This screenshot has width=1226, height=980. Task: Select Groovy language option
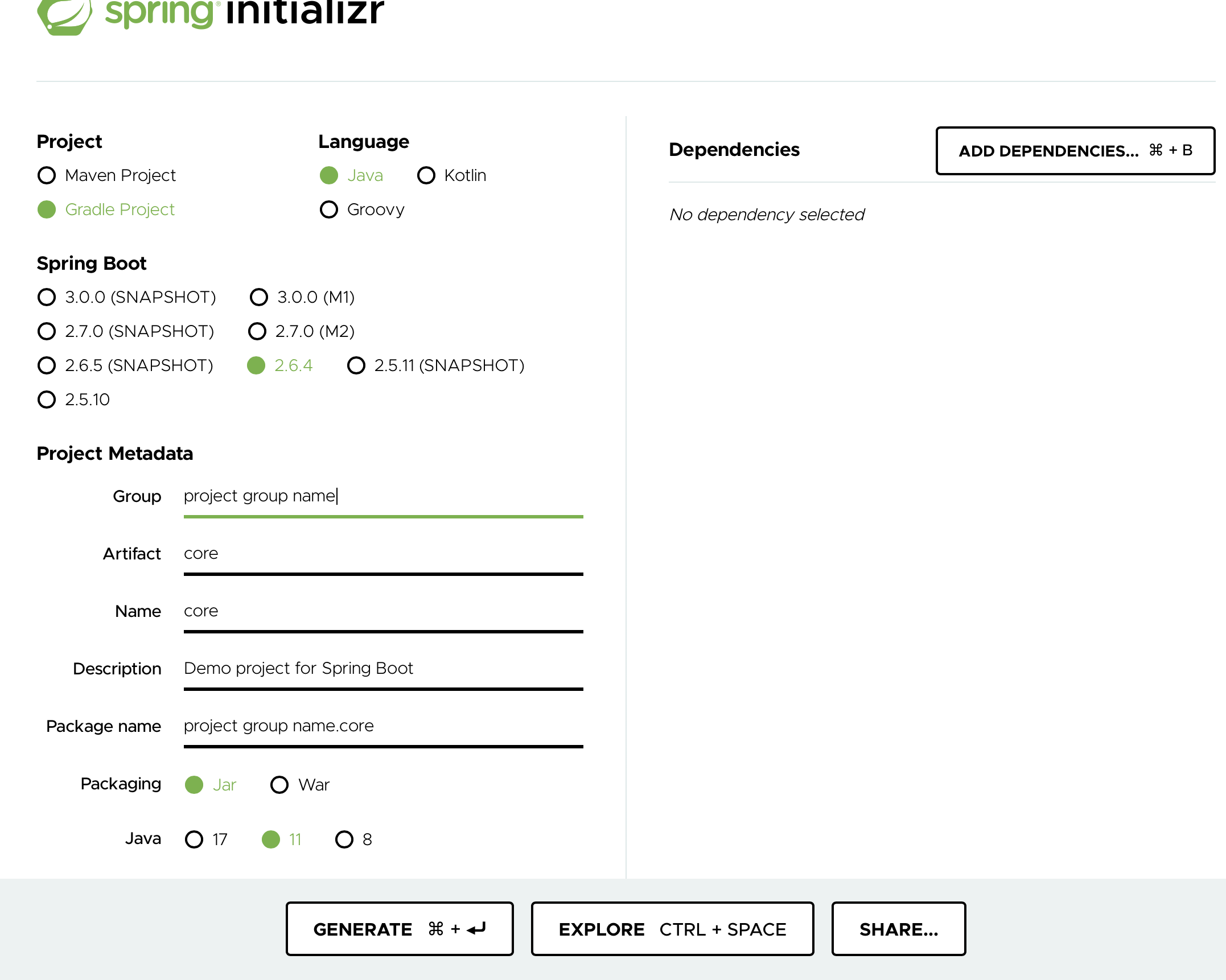(x=329, y=209)
